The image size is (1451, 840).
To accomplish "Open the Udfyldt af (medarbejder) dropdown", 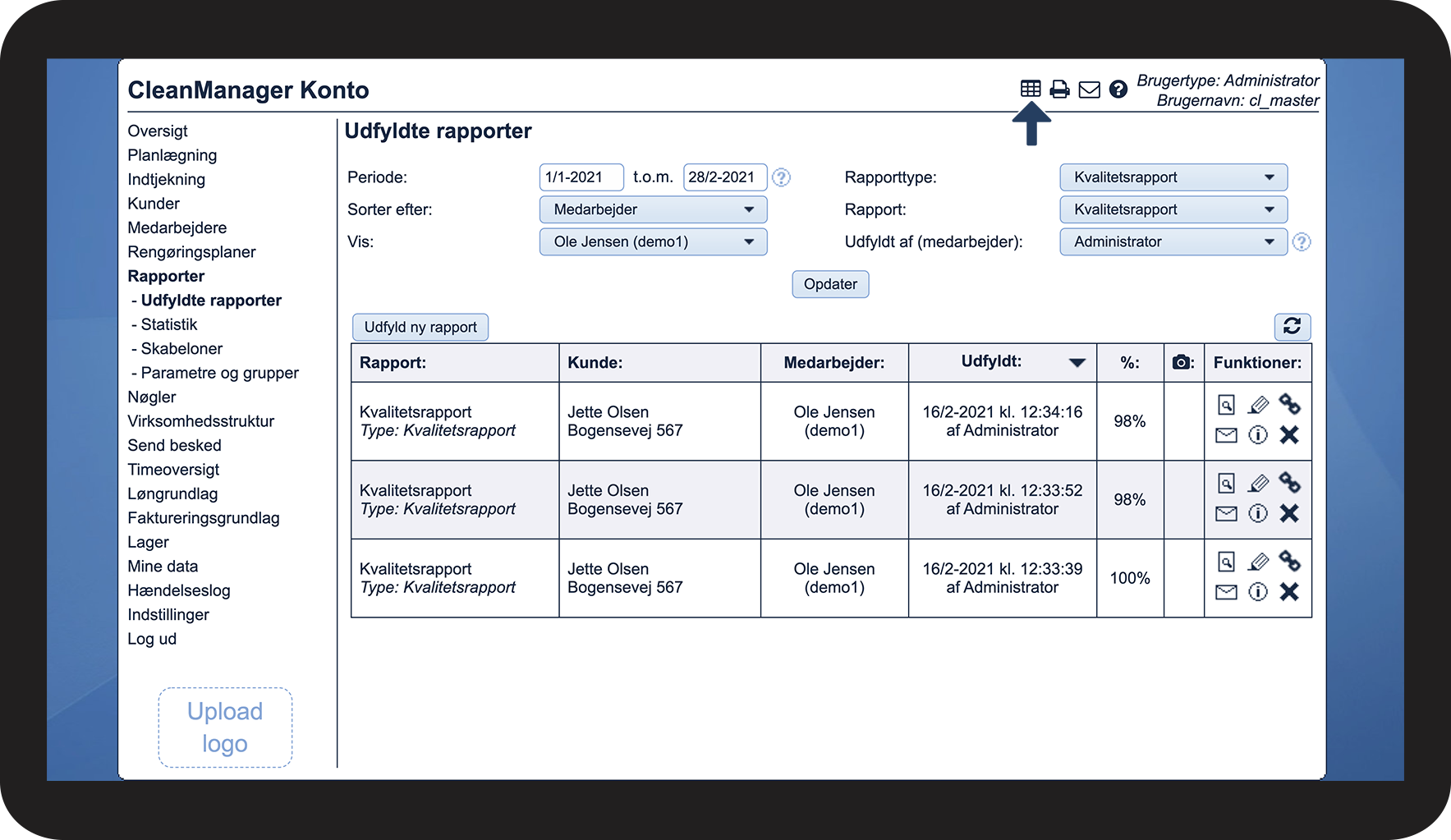I will tap(1173, 242).
